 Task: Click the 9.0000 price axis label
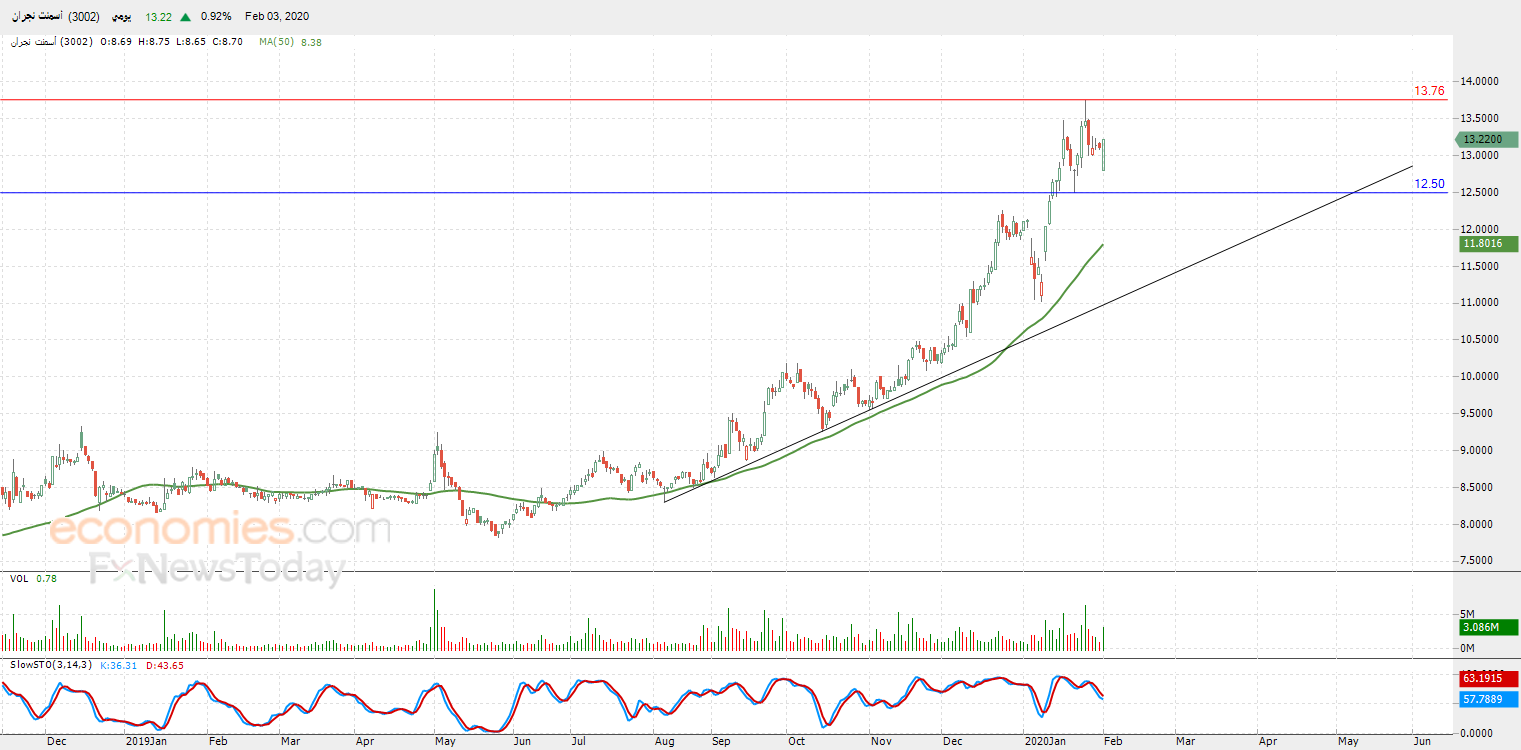point(1478,450)
